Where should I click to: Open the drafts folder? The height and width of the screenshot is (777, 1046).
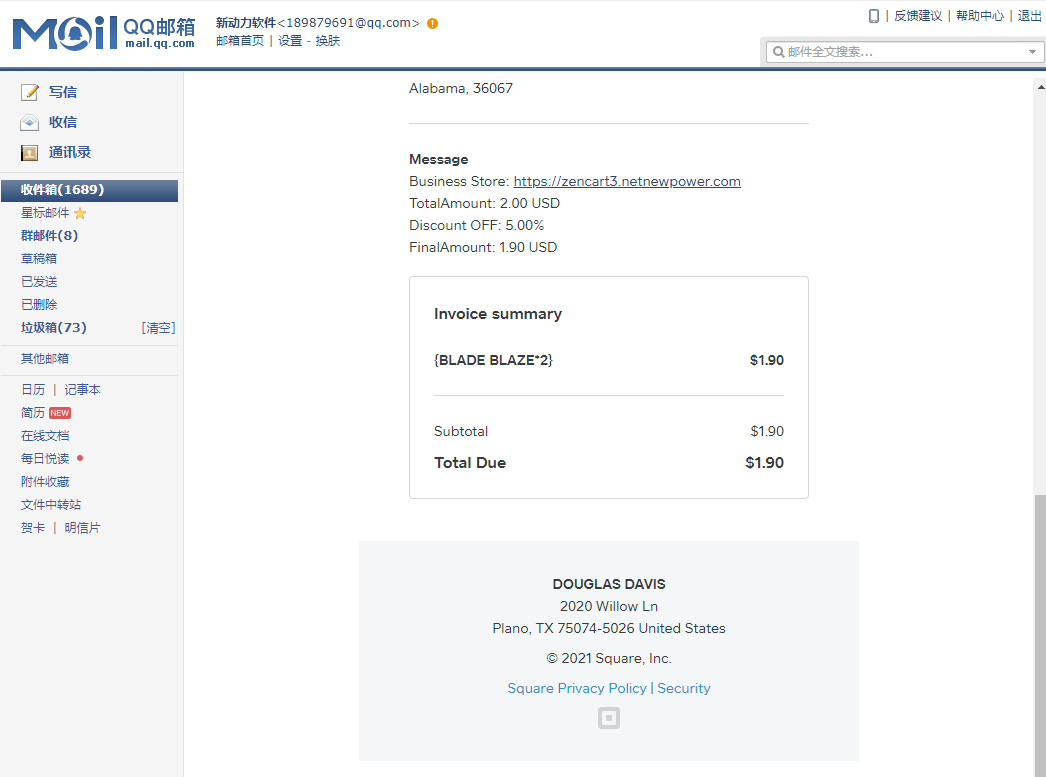coord(39,259)
